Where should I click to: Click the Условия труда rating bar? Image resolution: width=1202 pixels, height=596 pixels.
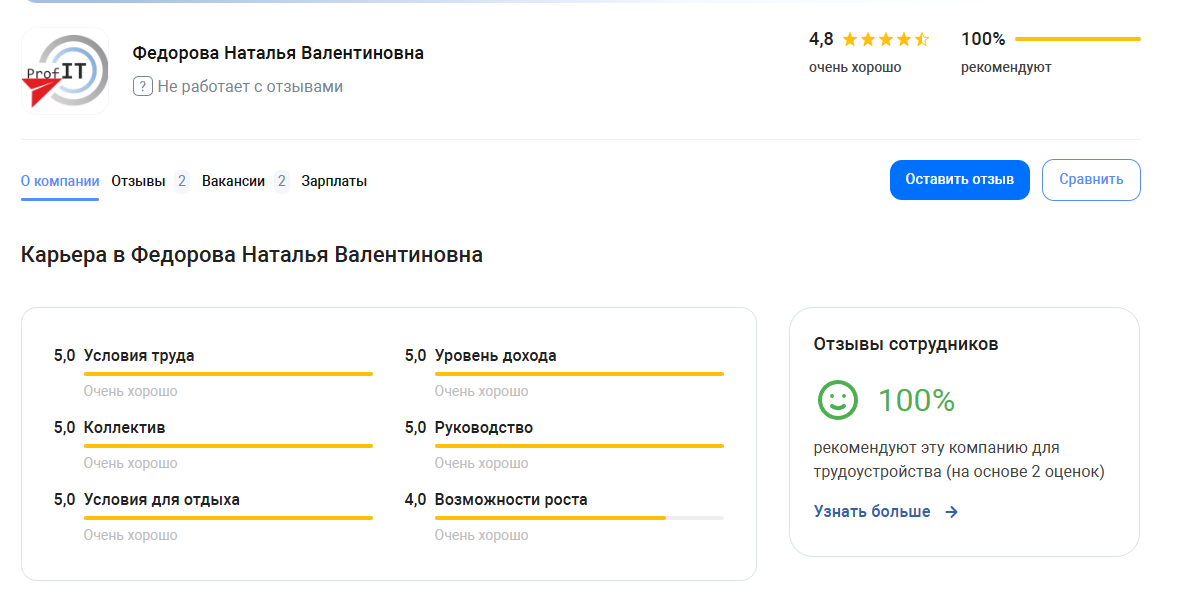tap(228, 374)
